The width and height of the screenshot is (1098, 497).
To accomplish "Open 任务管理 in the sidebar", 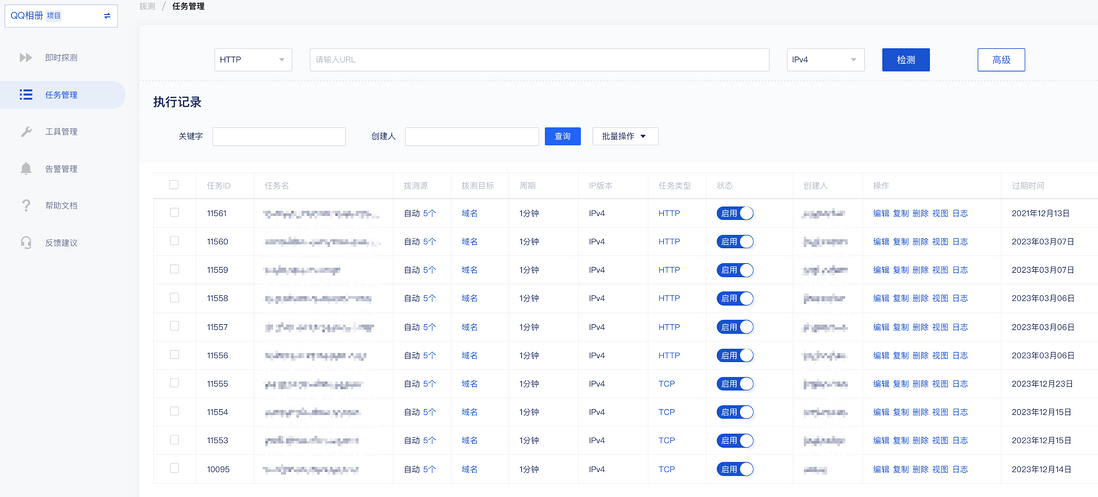I will 62,94.
